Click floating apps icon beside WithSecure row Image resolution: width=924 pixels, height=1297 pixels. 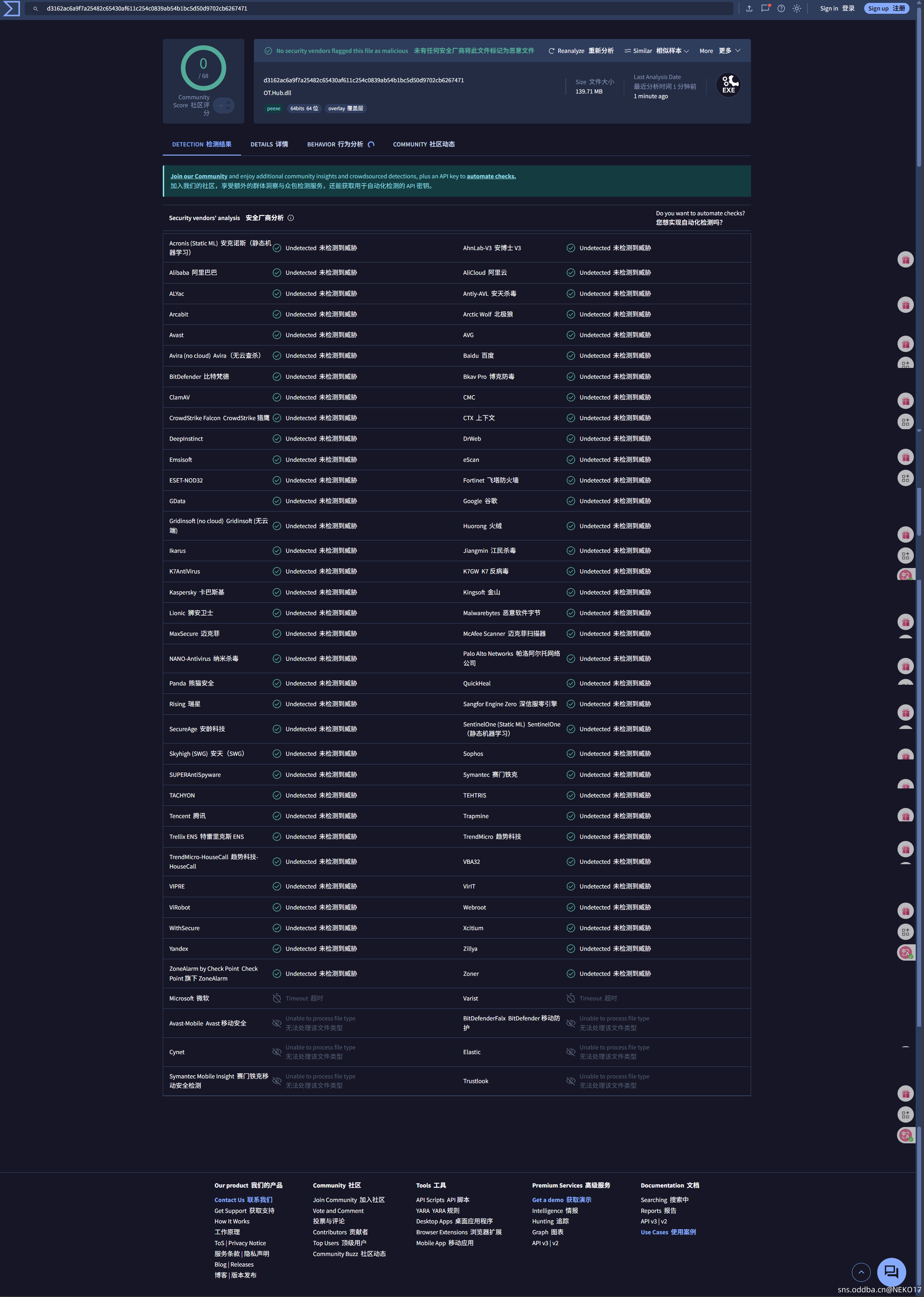tap(905, 932)
